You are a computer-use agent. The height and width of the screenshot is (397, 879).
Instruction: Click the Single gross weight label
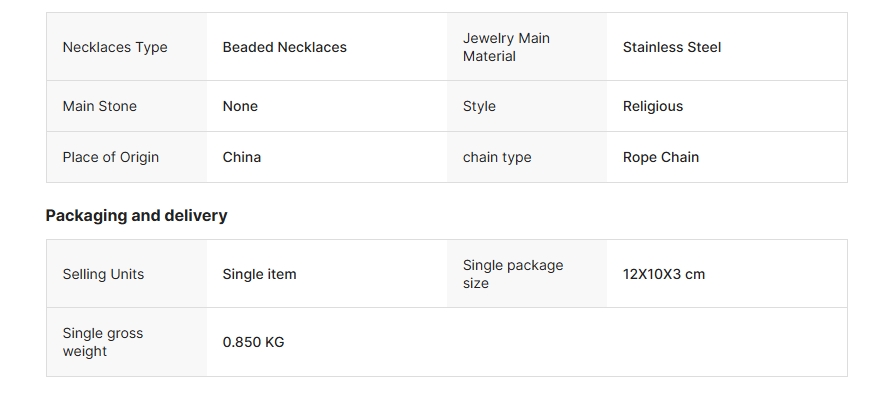[x=103, y=342]
